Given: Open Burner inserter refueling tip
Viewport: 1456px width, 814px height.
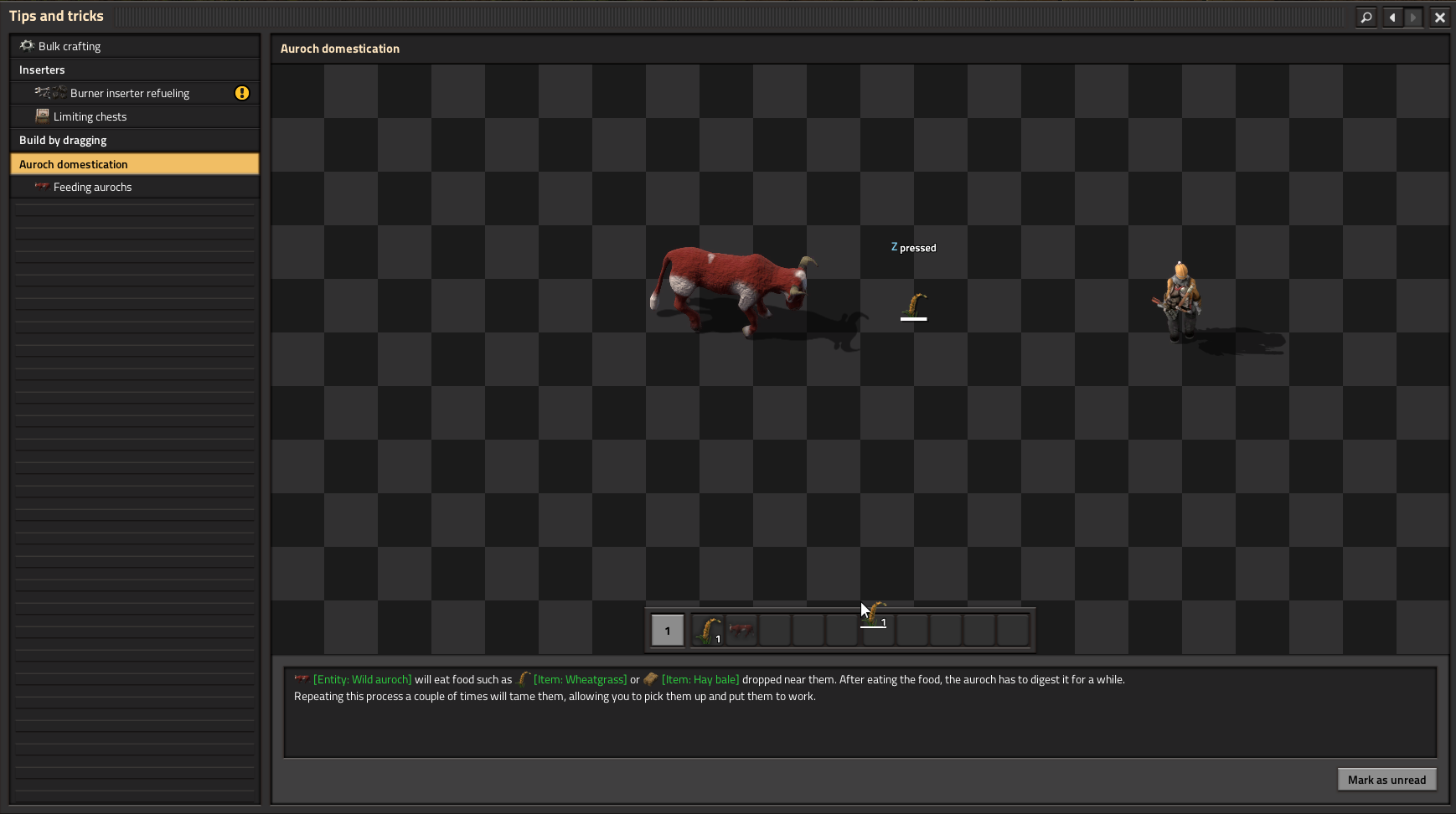Looking at the screenshot, I should (135, 93).
